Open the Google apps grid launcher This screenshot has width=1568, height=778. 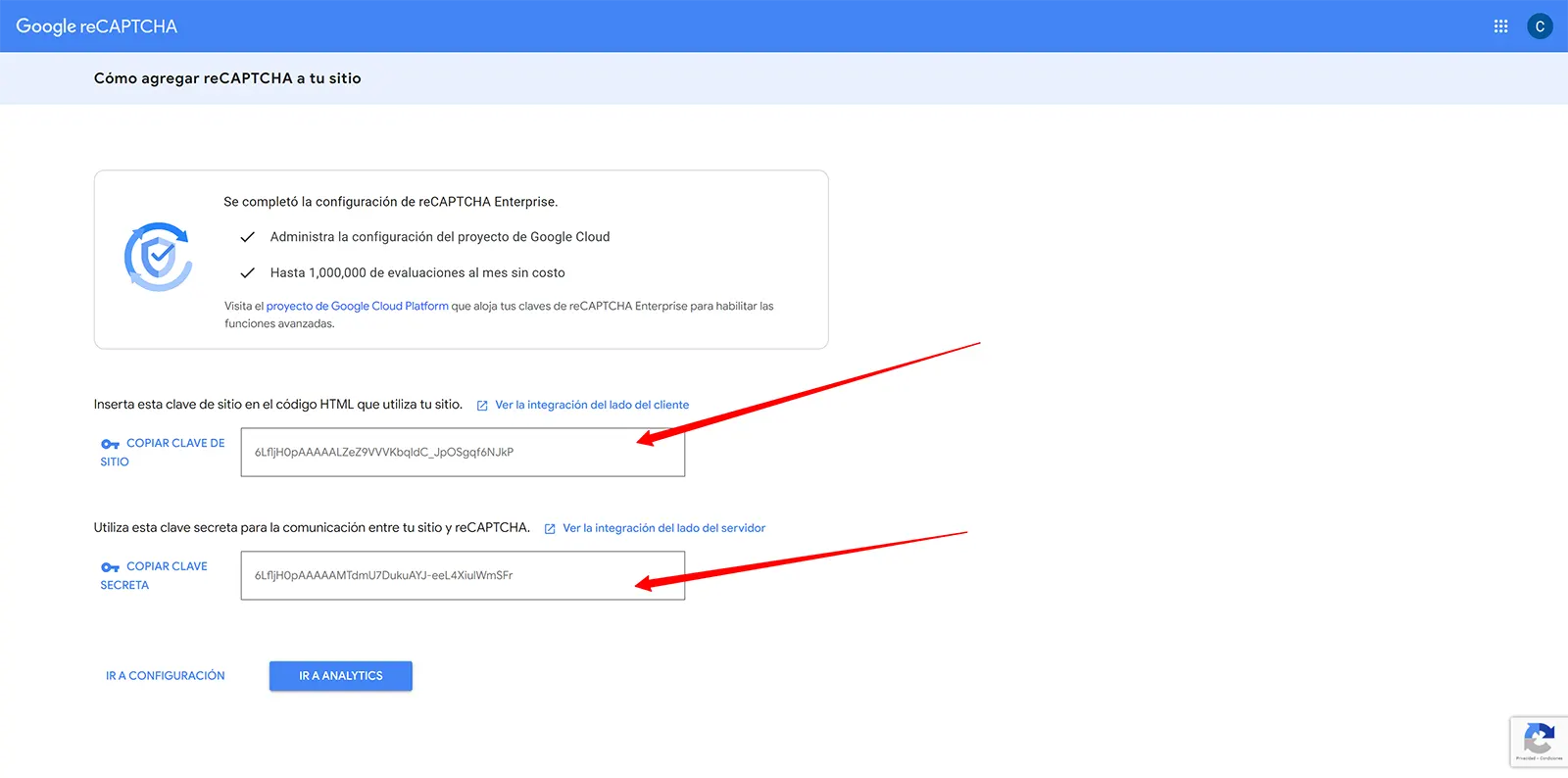coord(1500,26)
